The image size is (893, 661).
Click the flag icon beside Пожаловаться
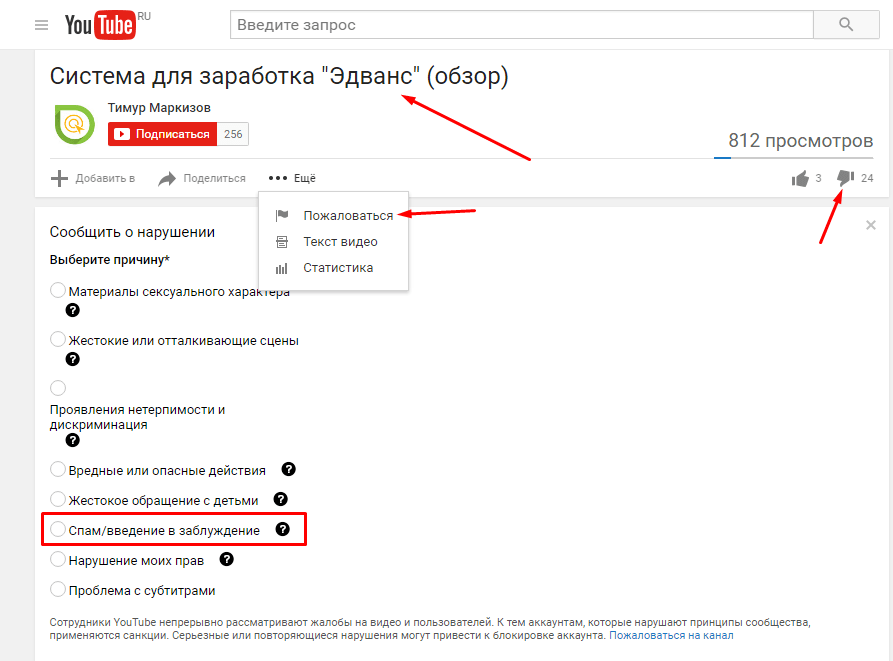[x=282, y=215]
